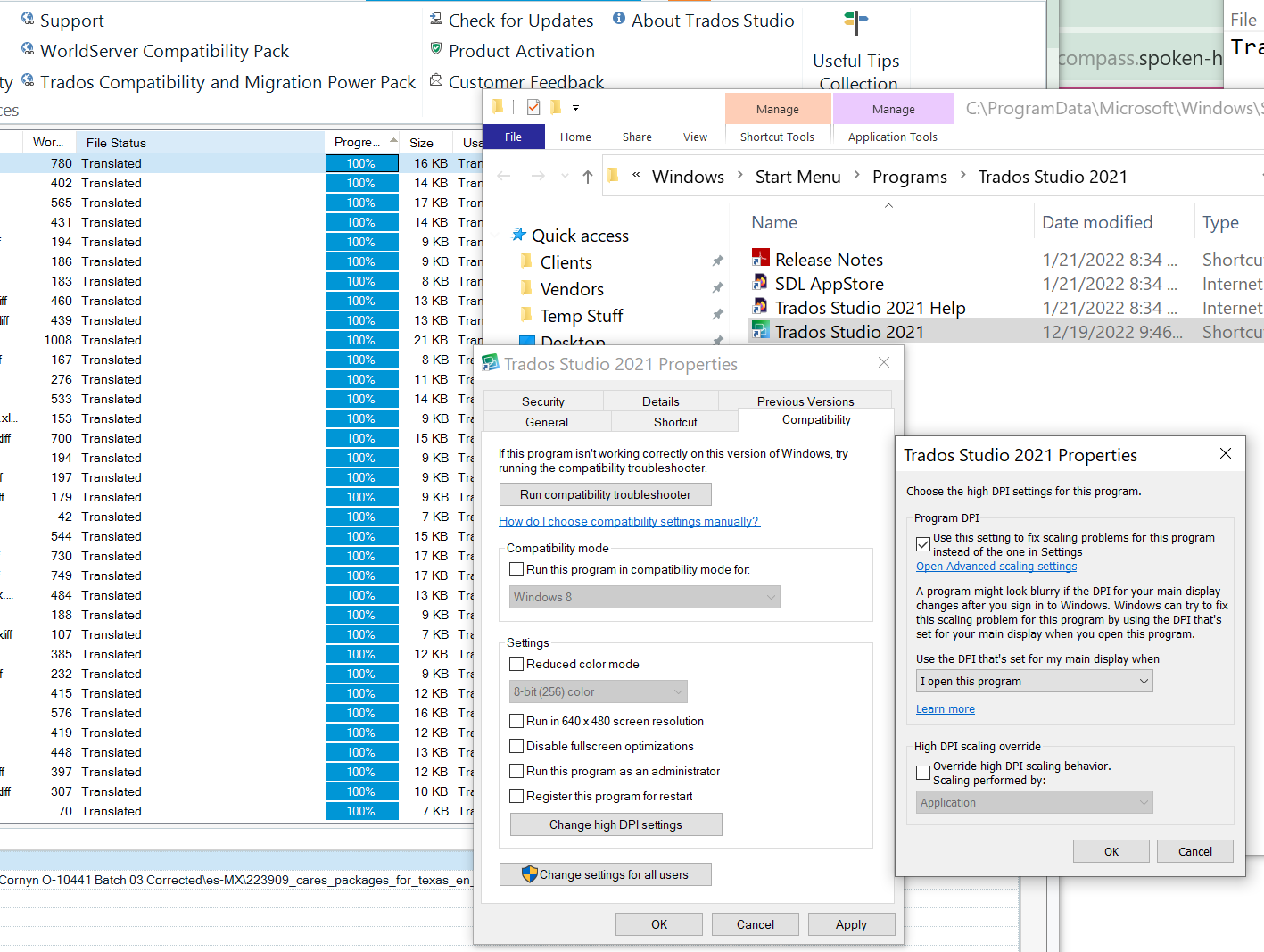Click Explorer address path field
The height and width of the screenshot is (952, 1264).
(x=933, y=177)
